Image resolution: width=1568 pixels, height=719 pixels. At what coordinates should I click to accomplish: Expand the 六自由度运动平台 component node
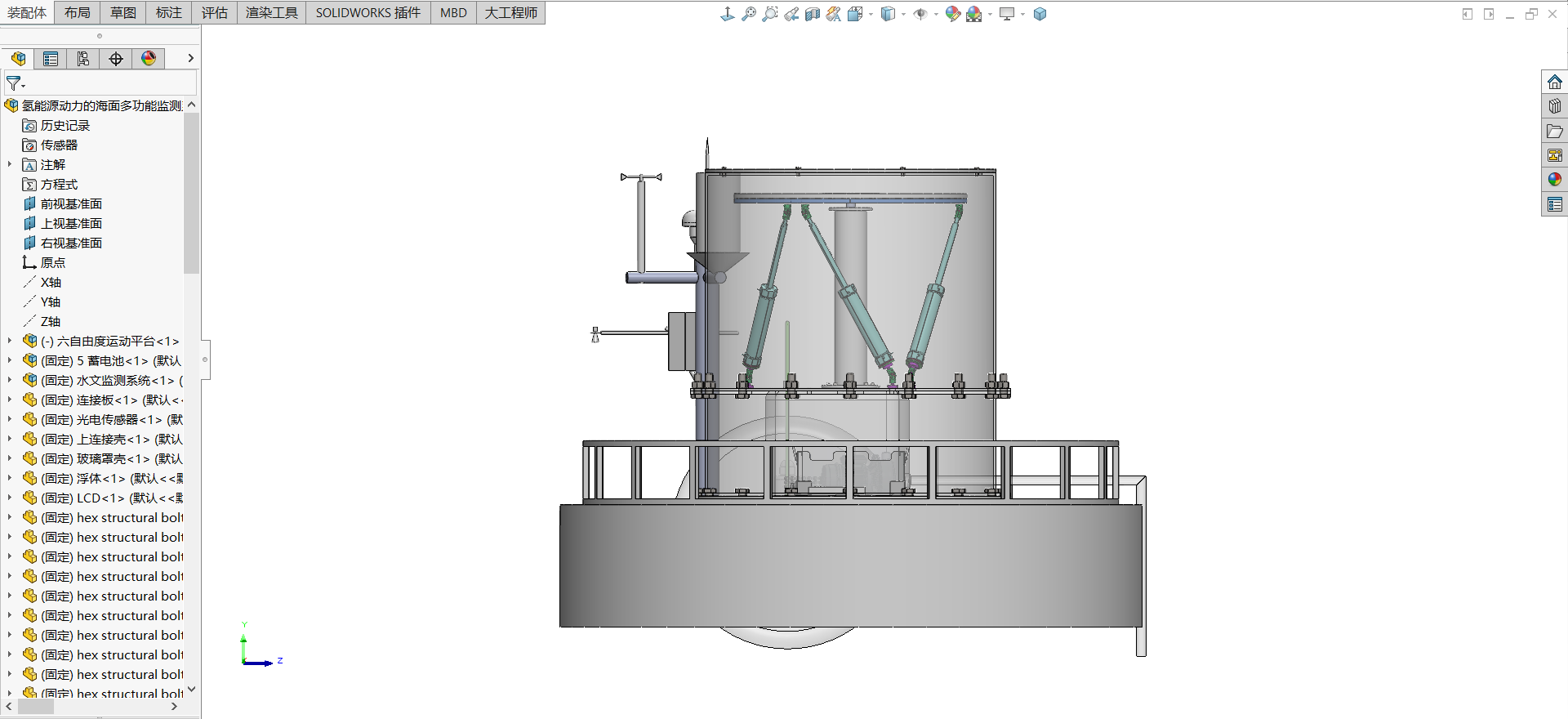pyautogui.click(x=10, y=341)
